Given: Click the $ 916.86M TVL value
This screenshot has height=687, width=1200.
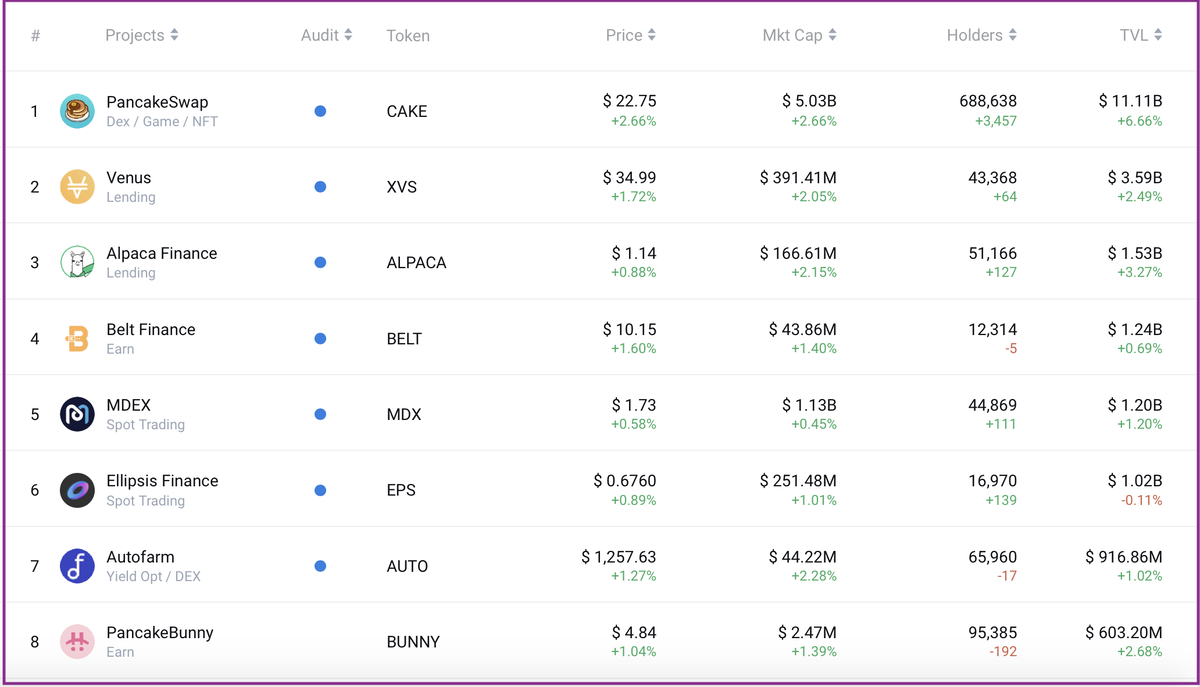Looking at the screenshot, I should click(1124, 556).
